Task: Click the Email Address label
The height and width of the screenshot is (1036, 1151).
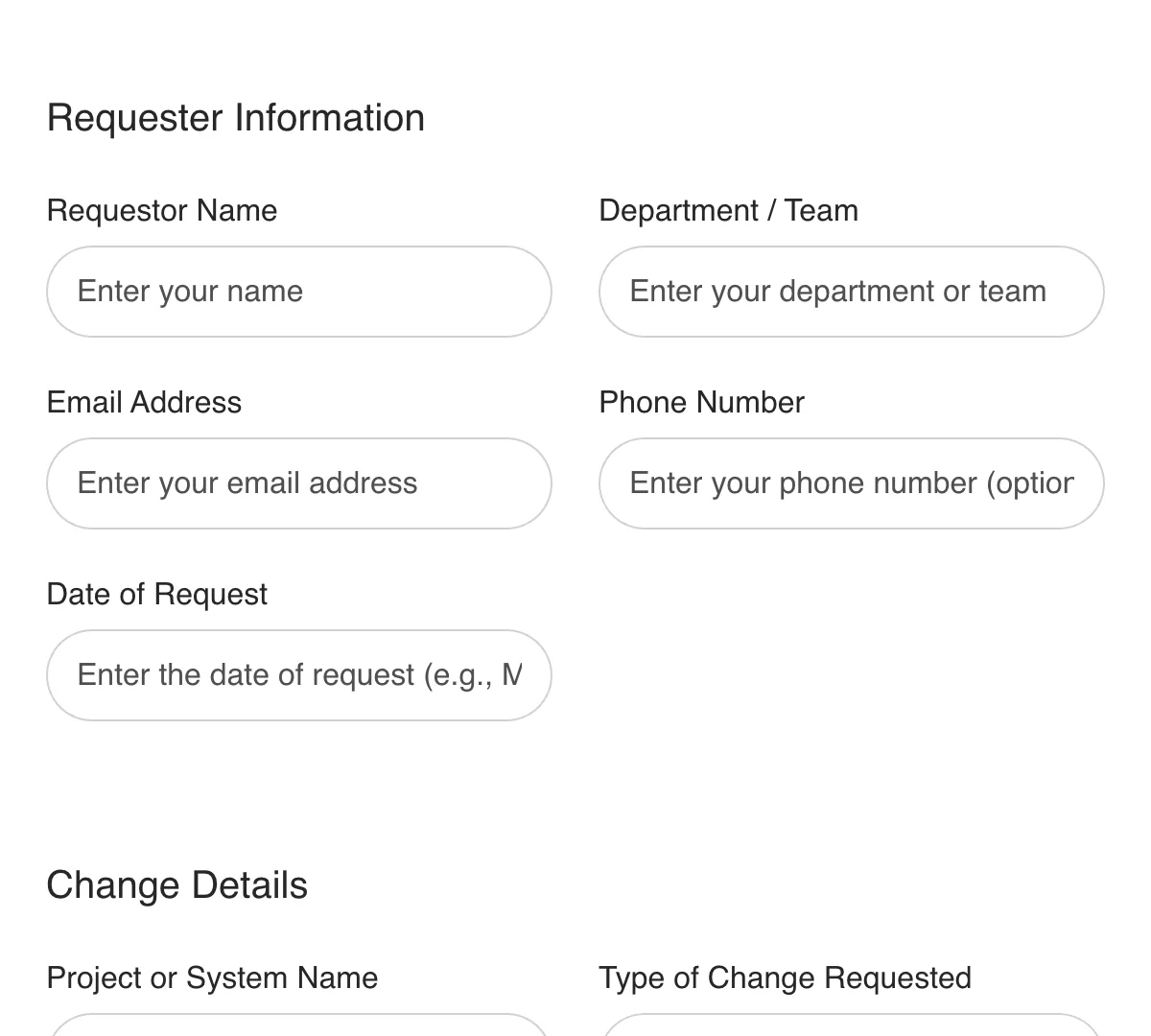Action: (144, 402)
